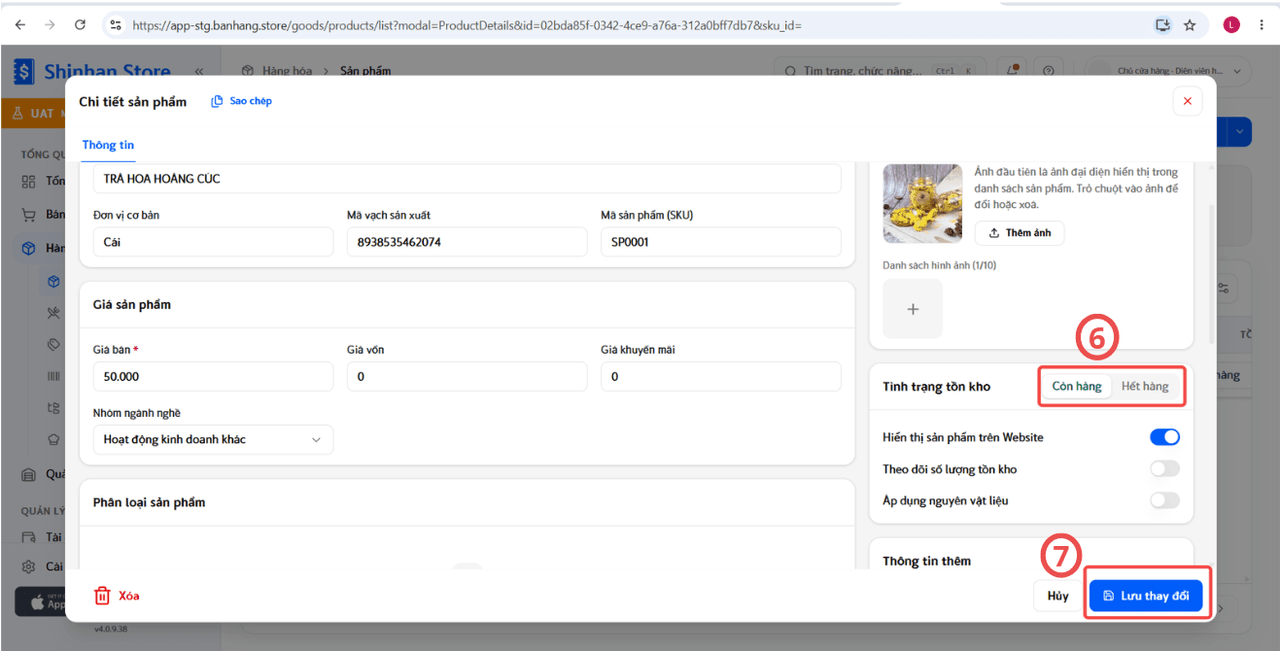Viewport: 1280px width, 651px height.
Task: Collapse the sidebar with double-chevron icon
Action: pyautogui.click(x=199, y=71)
